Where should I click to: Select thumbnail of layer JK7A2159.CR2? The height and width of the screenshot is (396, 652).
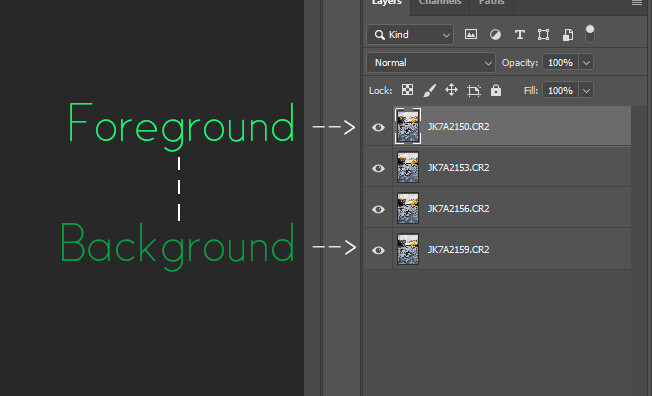(408, 249)
